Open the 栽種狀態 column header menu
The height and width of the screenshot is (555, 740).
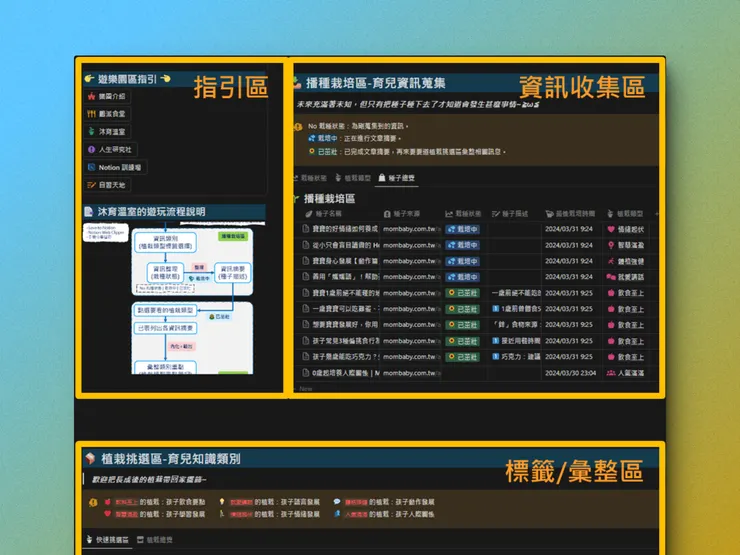click(463, 214)
